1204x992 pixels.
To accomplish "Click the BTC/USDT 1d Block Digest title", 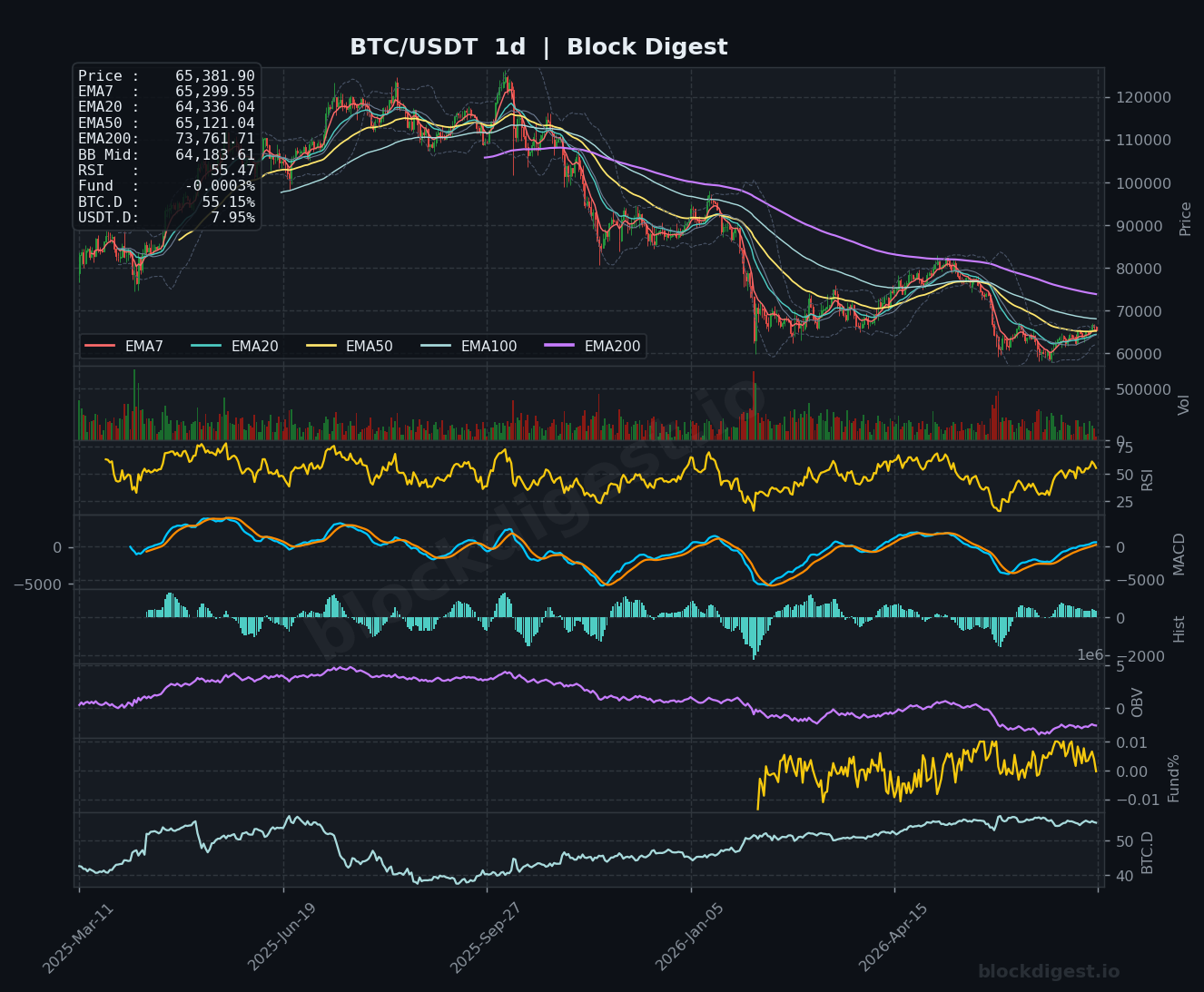I will [x=538, y=47].
